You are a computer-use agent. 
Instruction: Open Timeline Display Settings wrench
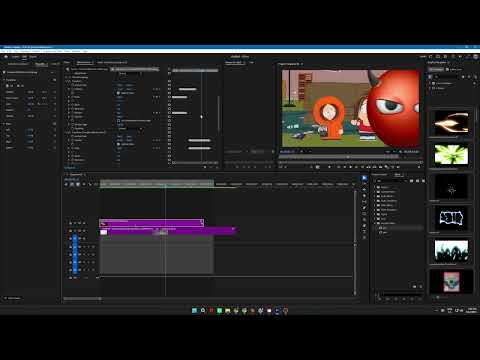point(90,184)
